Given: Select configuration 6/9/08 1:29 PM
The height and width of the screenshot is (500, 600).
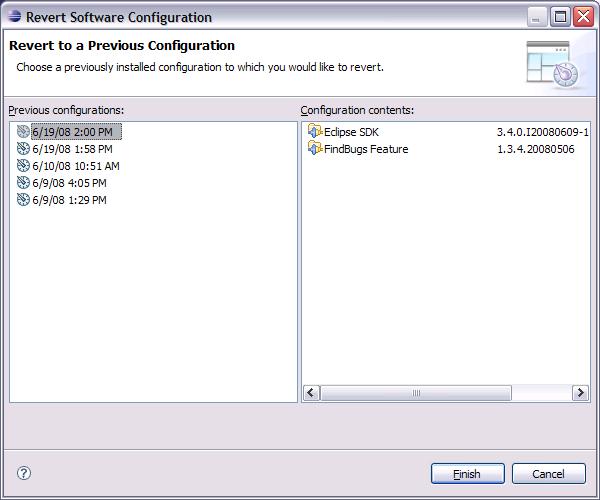Looking at the screenshot, I should click(69, 200).
